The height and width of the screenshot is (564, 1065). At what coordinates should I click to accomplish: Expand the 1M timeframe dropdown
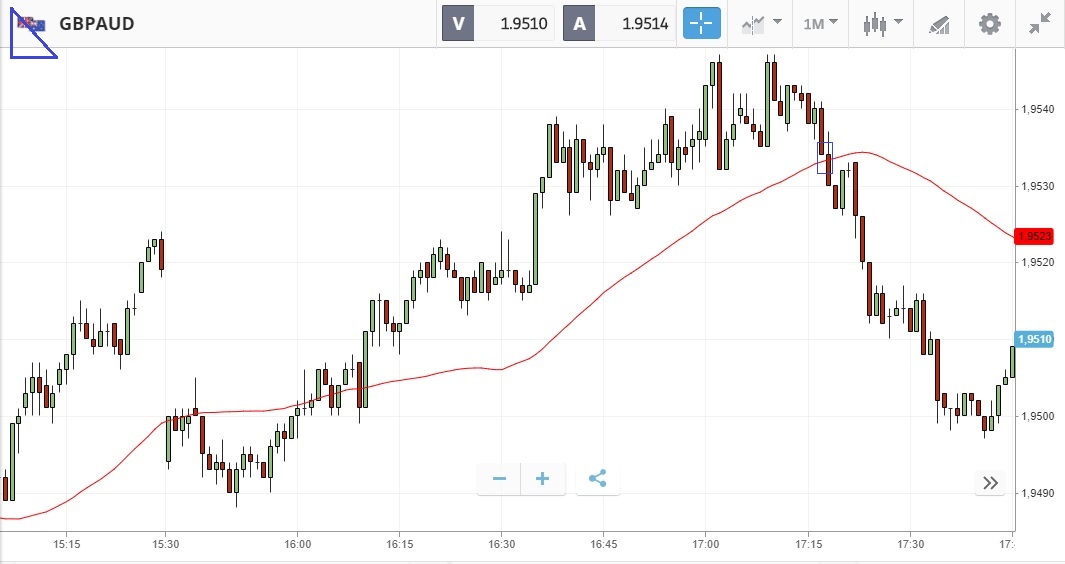coord(820,23)
